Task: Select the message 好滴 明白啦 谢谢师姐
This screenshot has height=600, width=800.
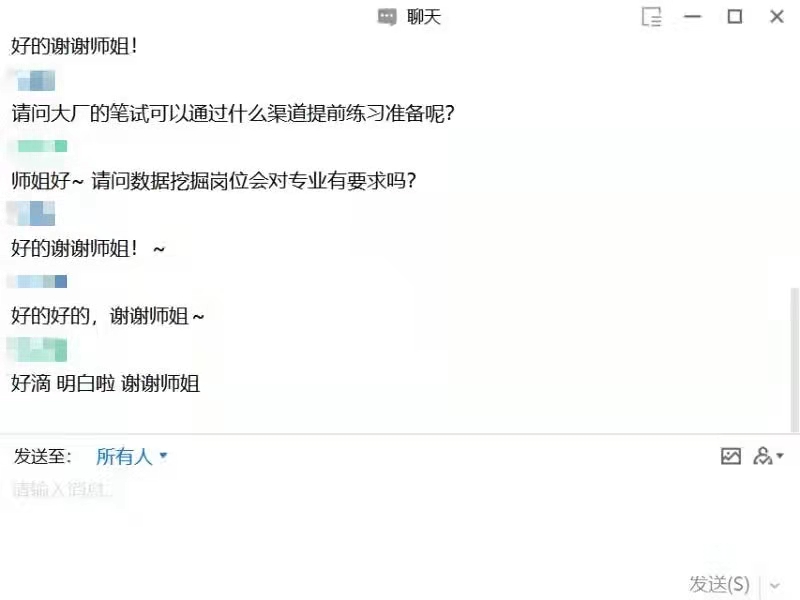Action: (x=105, y=384)
